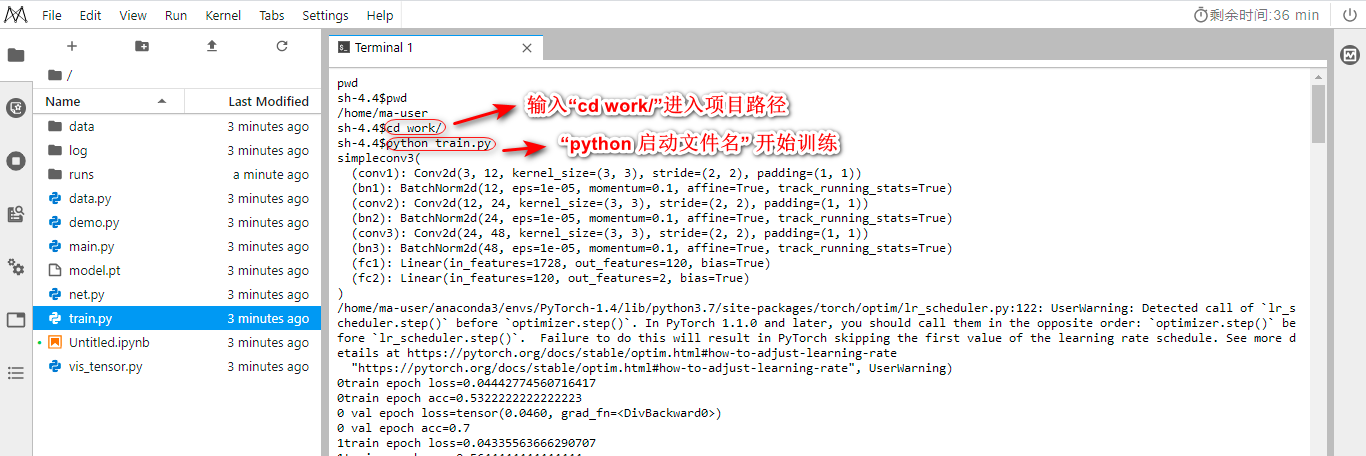The height and width of the screenshot is (456, 1366).
Task: Click the remaining time clock icon
Action: 1201,15
